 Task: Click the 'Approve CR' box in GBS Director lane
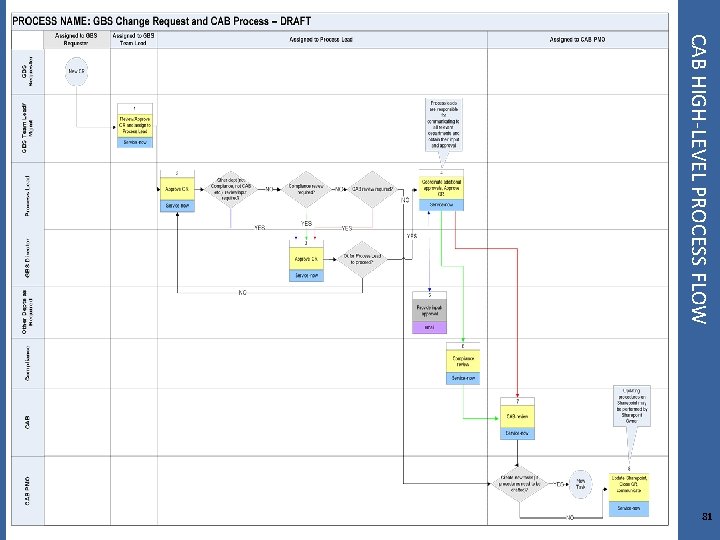[x=306, y=259]
